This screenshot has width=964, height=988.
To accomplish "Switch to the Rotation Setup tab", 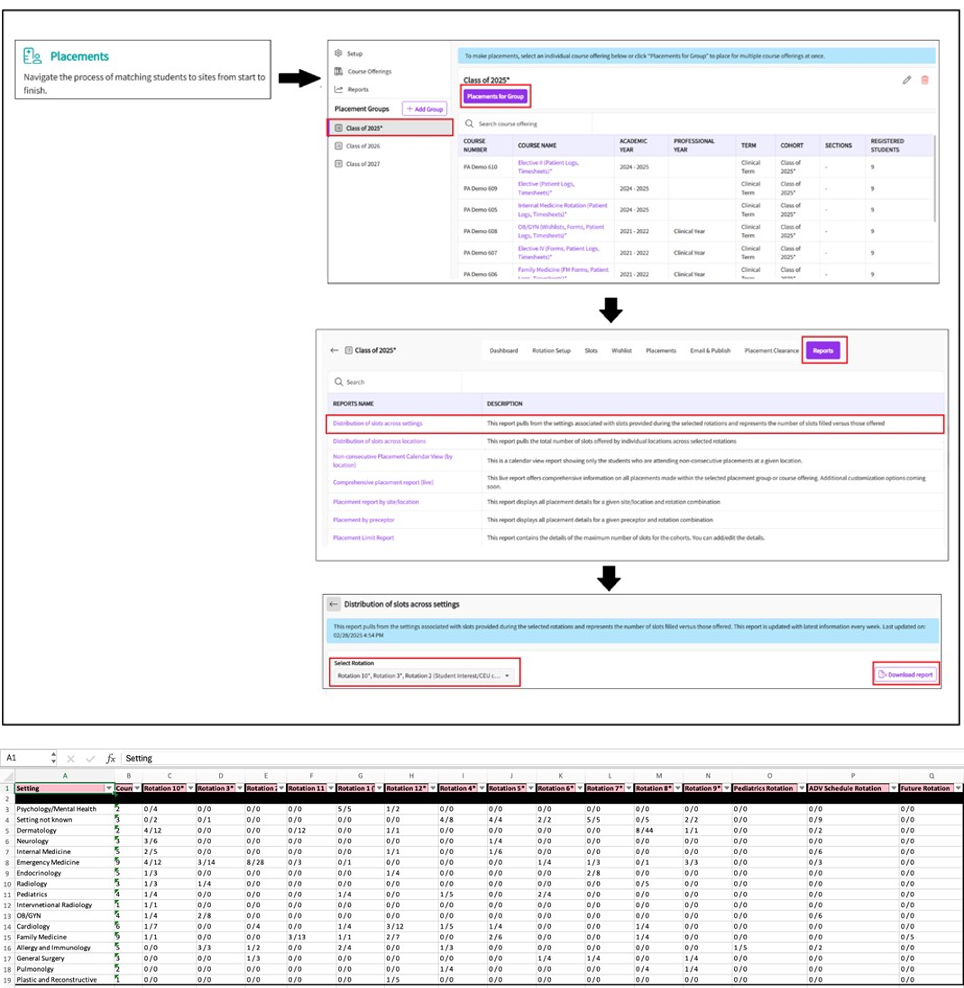I will point(551,351).
